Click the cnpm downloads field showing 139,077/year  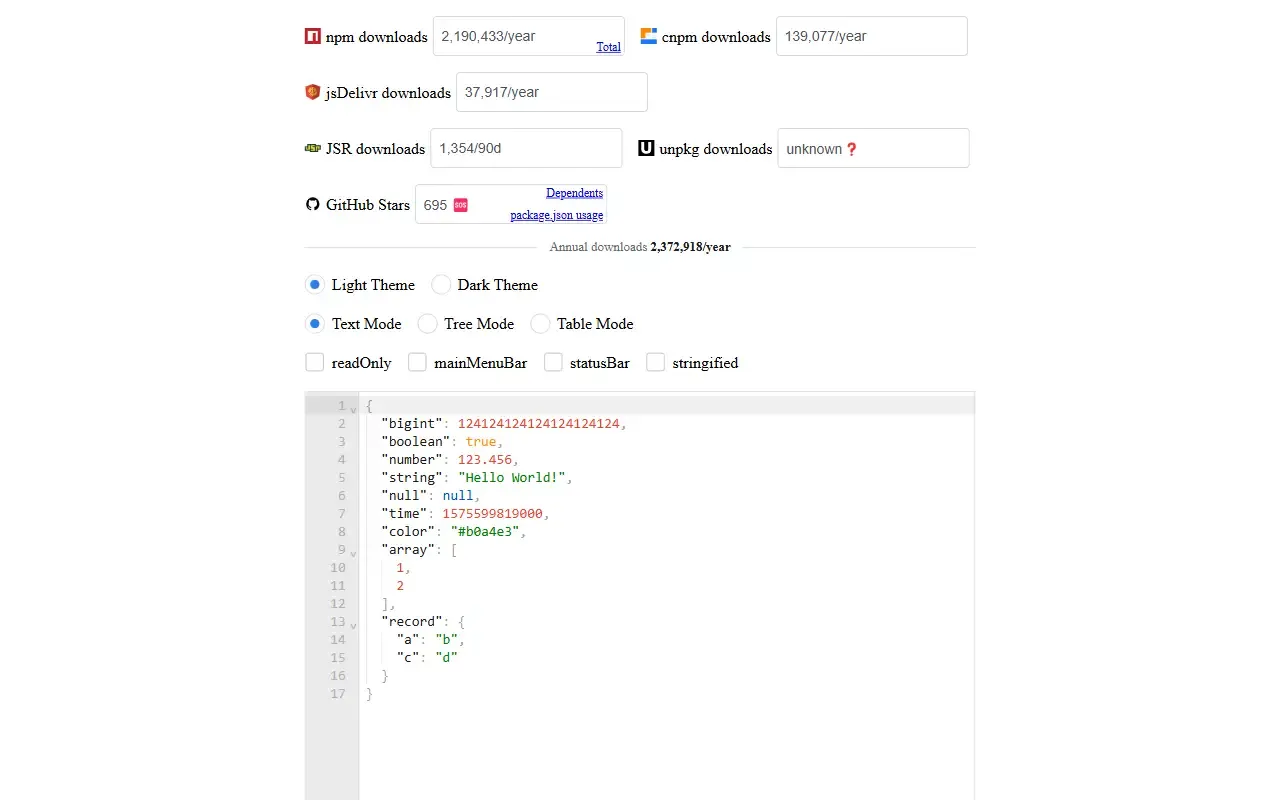point(872,36)
